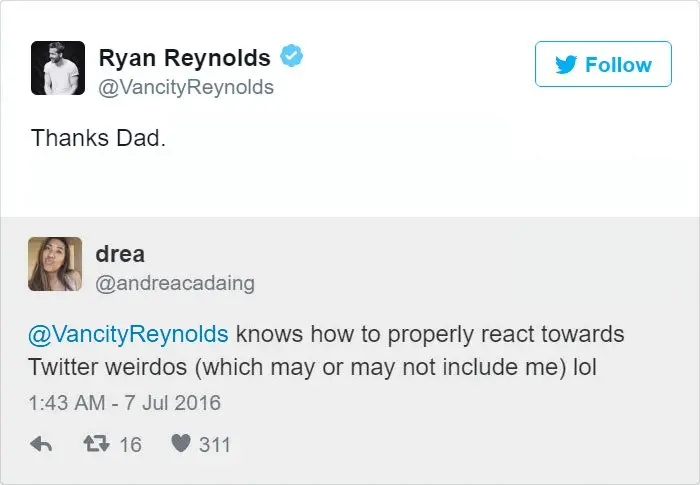Click the Twitter bird icon in Follow
This screenshot has width=700, height=485.
pos(566,65)
